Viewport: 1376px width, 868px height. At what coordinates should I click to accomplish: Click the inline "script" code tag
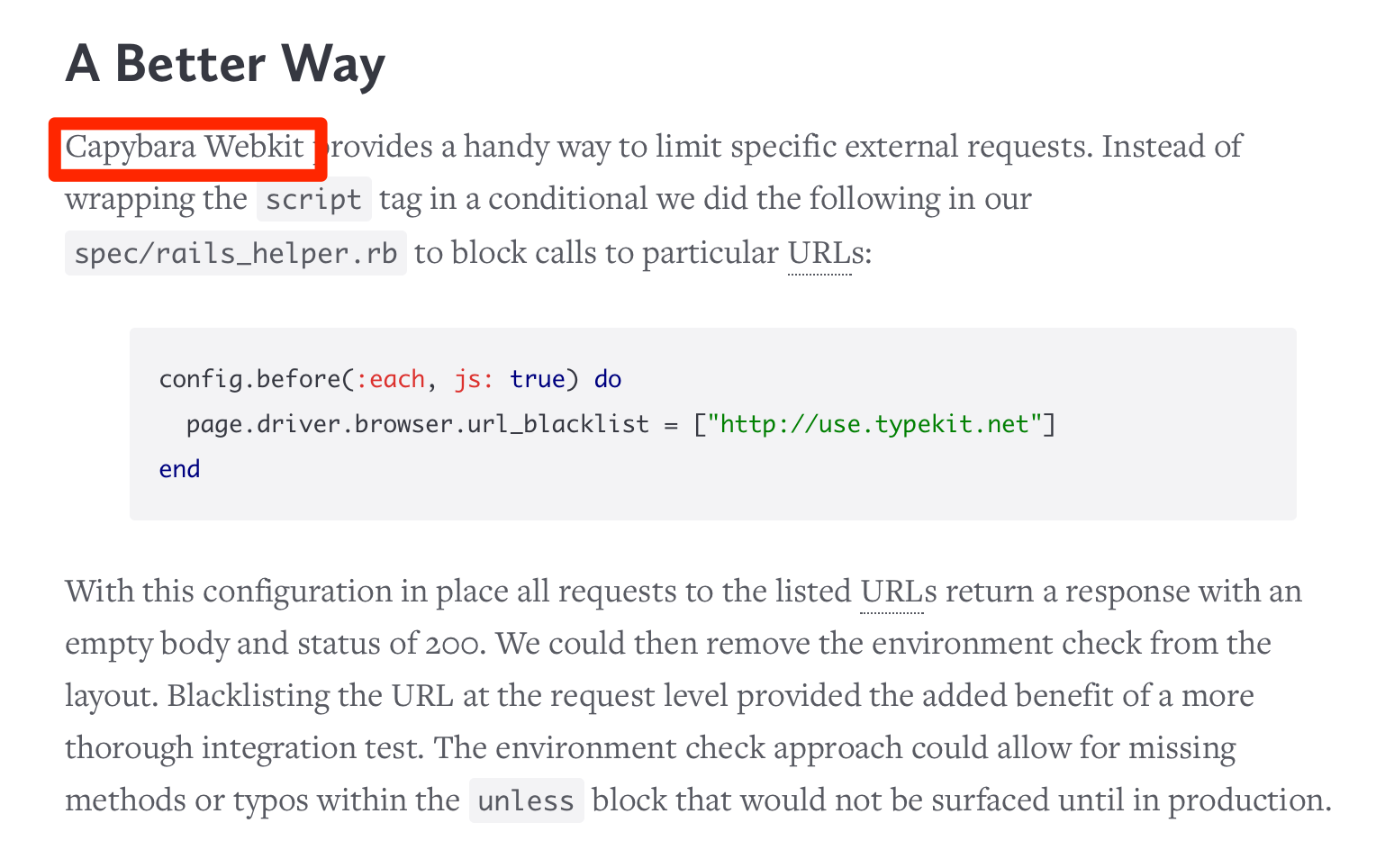pos(313,200)
